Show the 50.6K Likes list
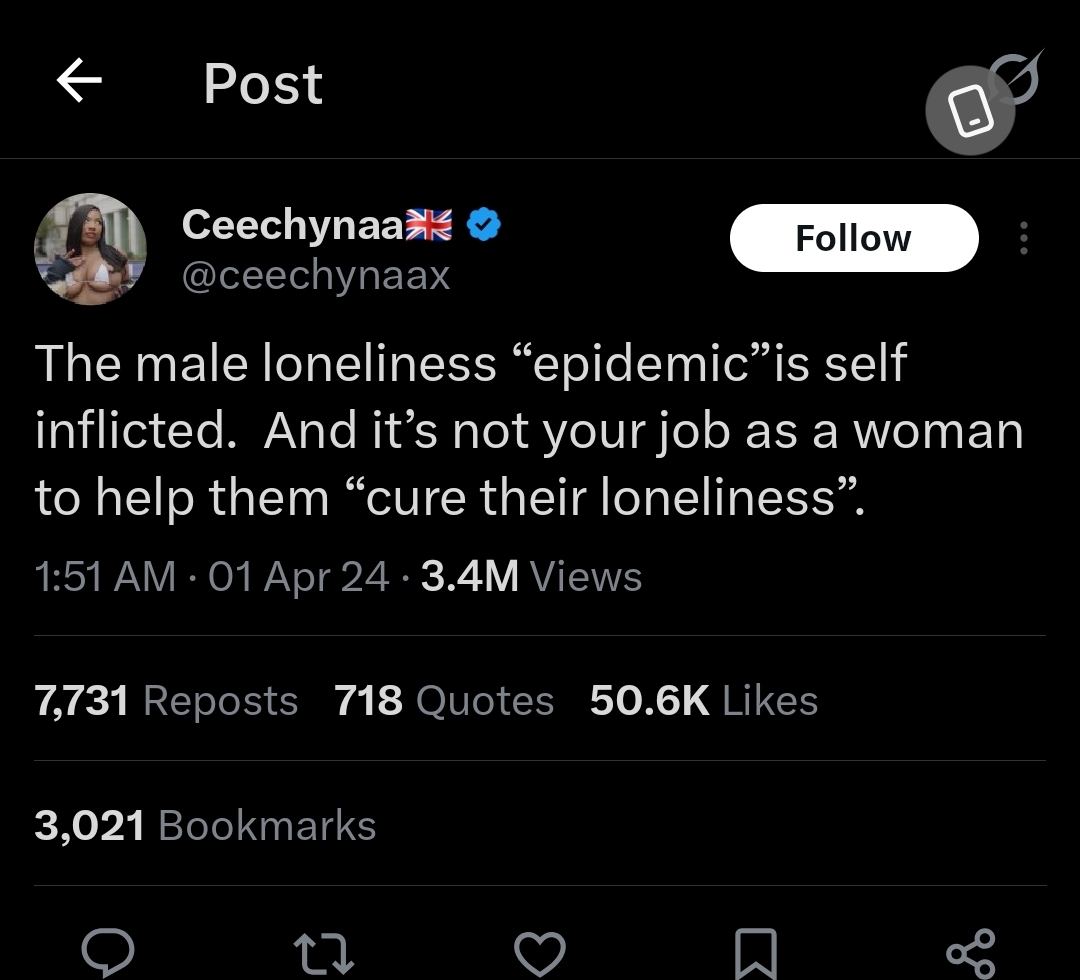The image size is (1080, 980). coord(704,700)
